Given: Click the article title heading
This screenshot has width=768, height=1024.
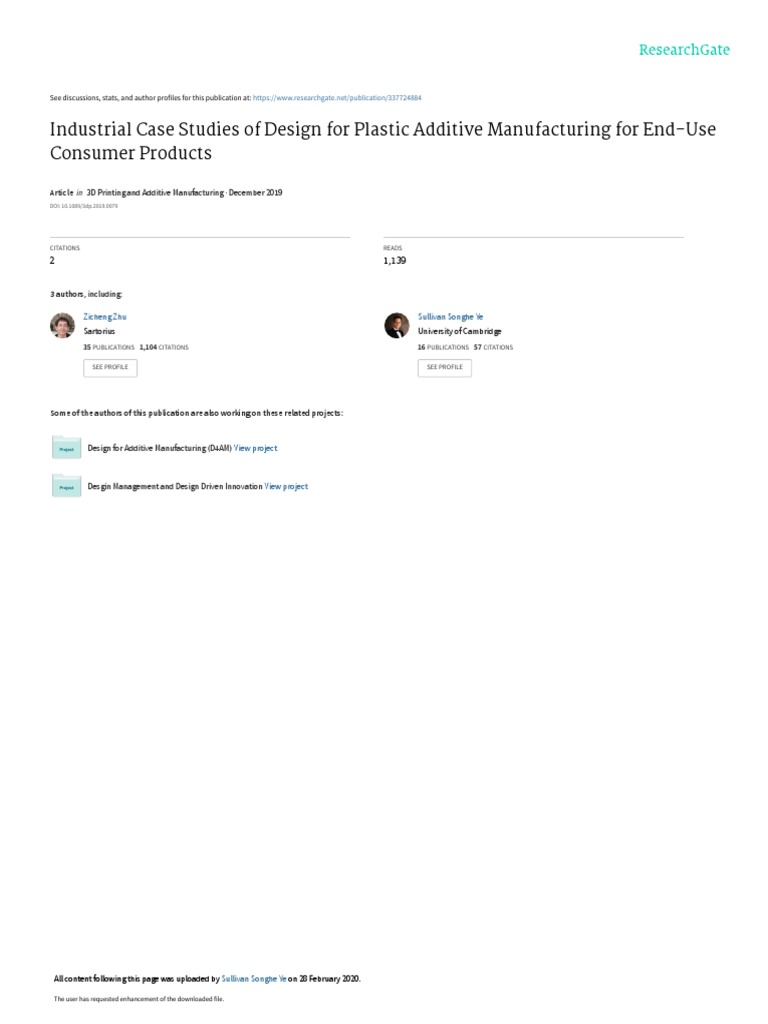Looking at the screenshot, I should coord(383,140).
